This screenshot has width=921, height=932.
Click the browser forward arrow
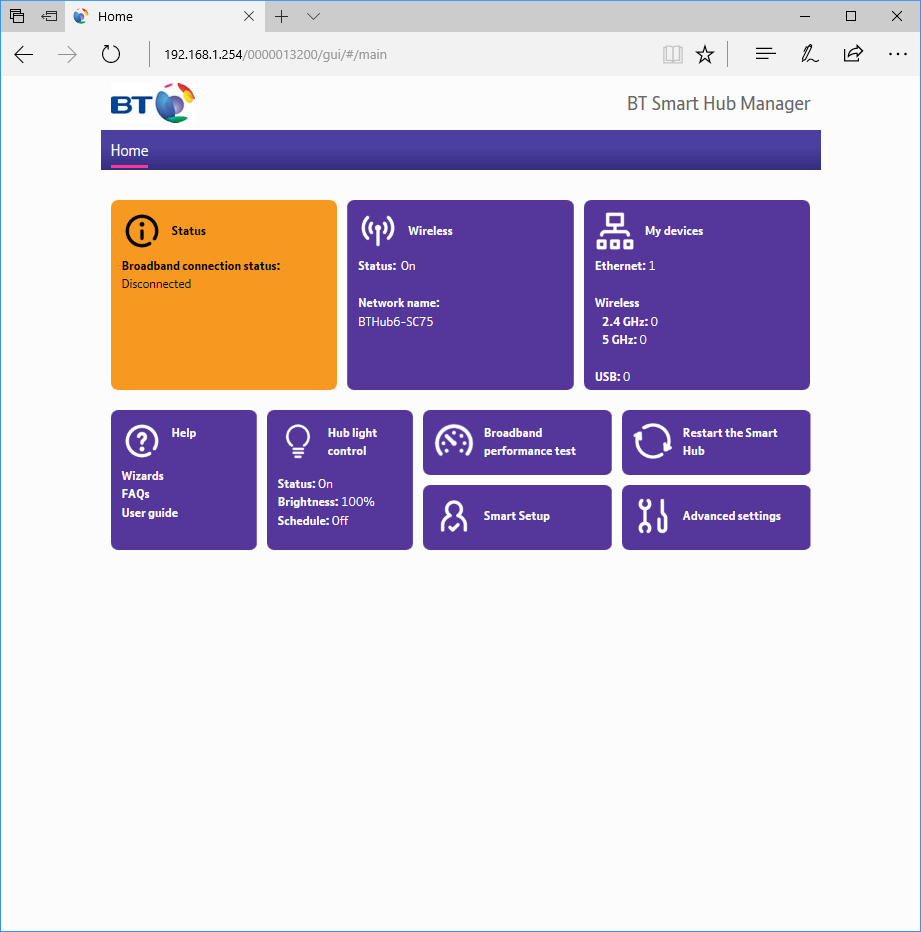67,55
